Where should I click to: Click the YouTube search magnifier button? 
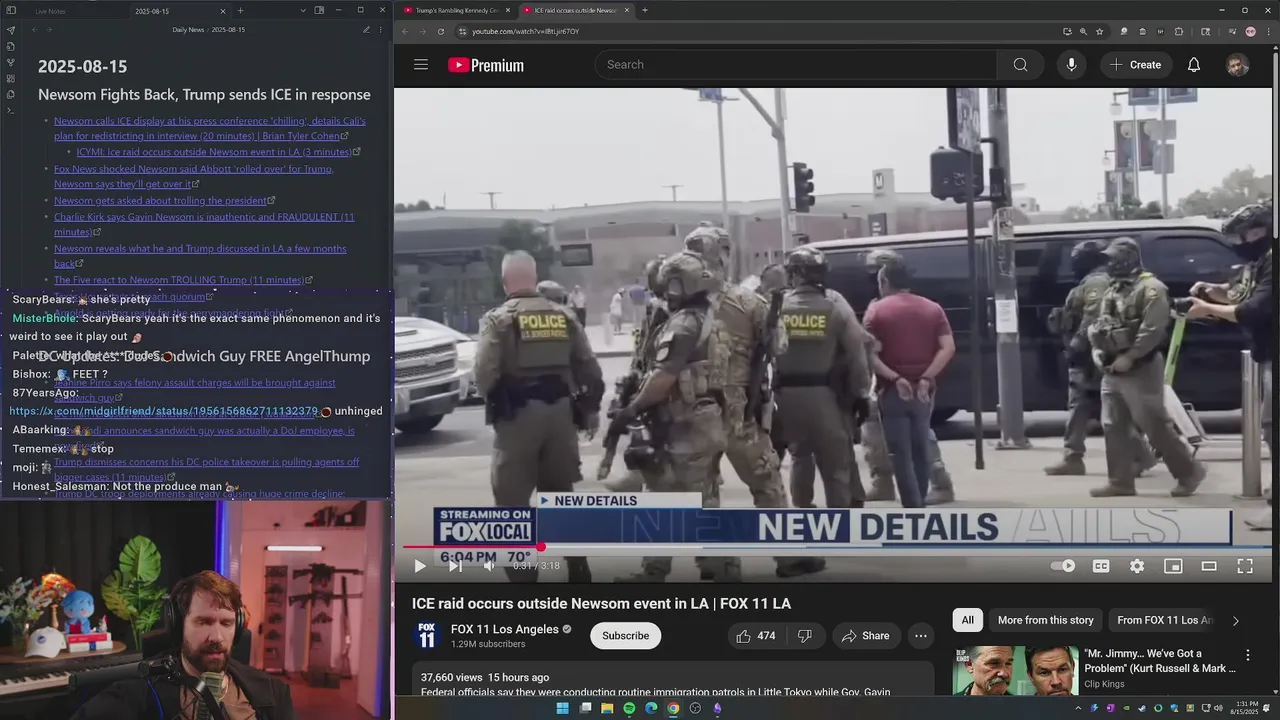(1020, 65)
